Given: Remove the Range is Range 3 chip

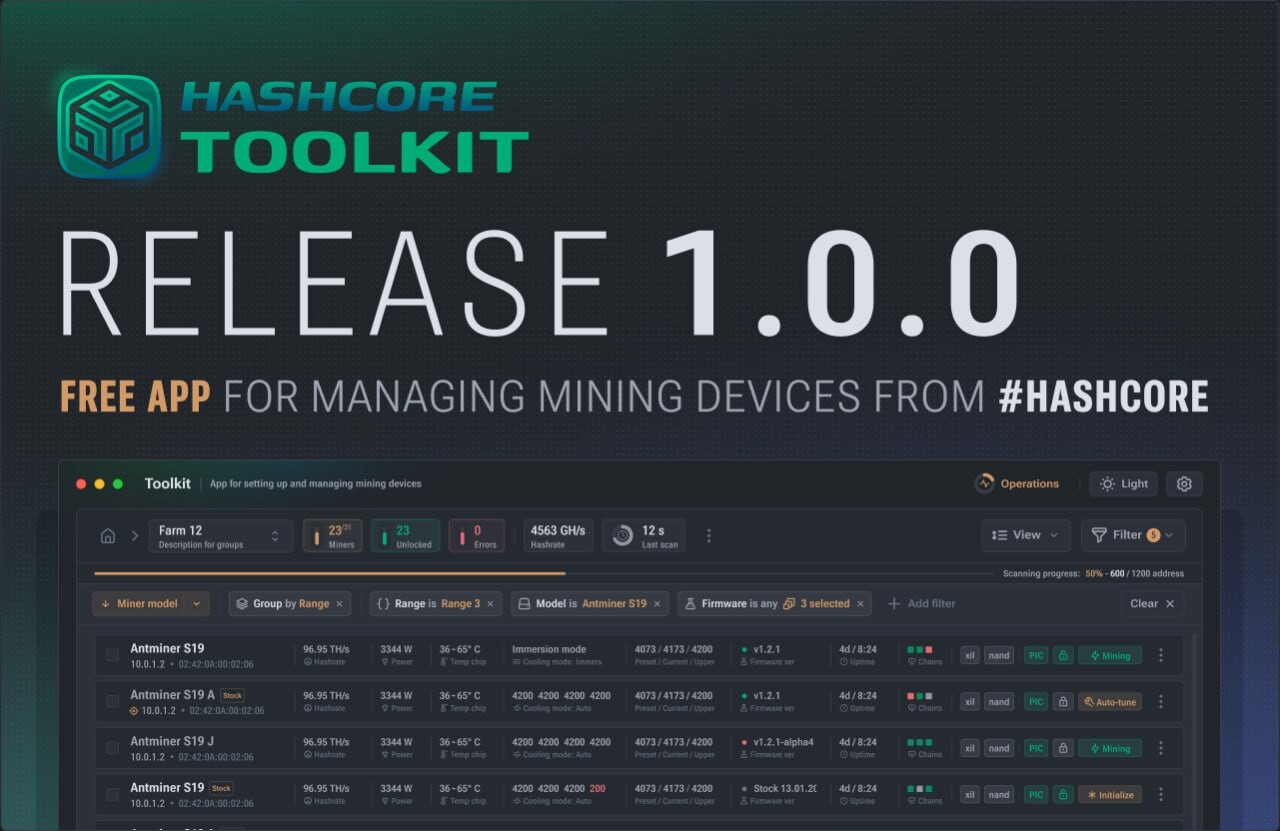Looking at the screenshot, I should 490,604.
